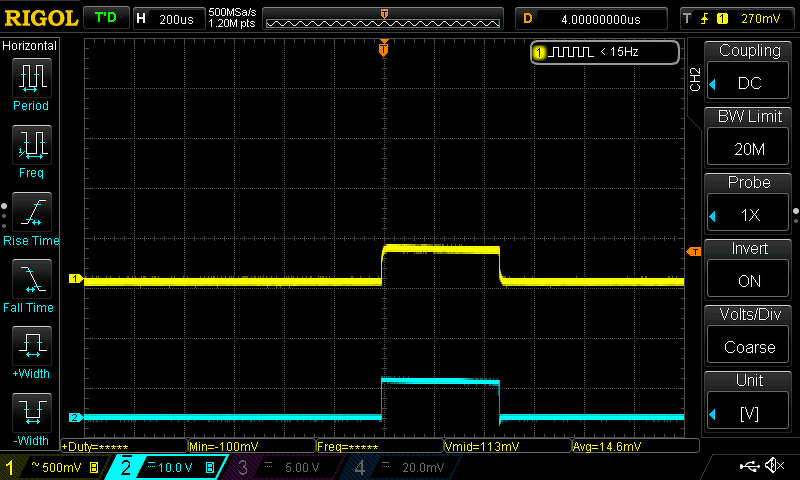Select the -Width measurement icon
800x480 pixels.
(32, 413)
